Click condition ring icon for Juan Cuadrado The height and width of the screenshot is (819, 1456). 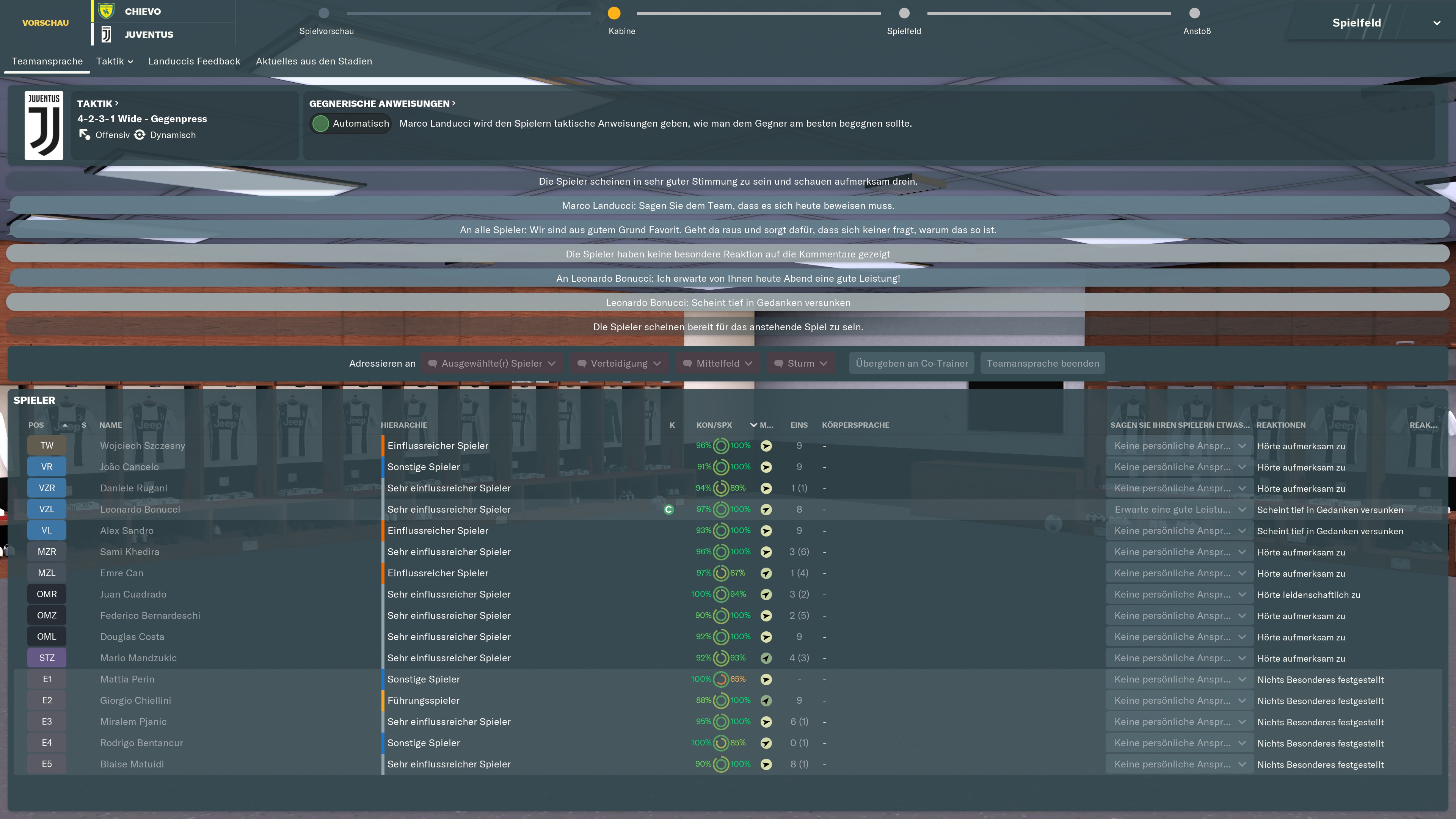721,595
